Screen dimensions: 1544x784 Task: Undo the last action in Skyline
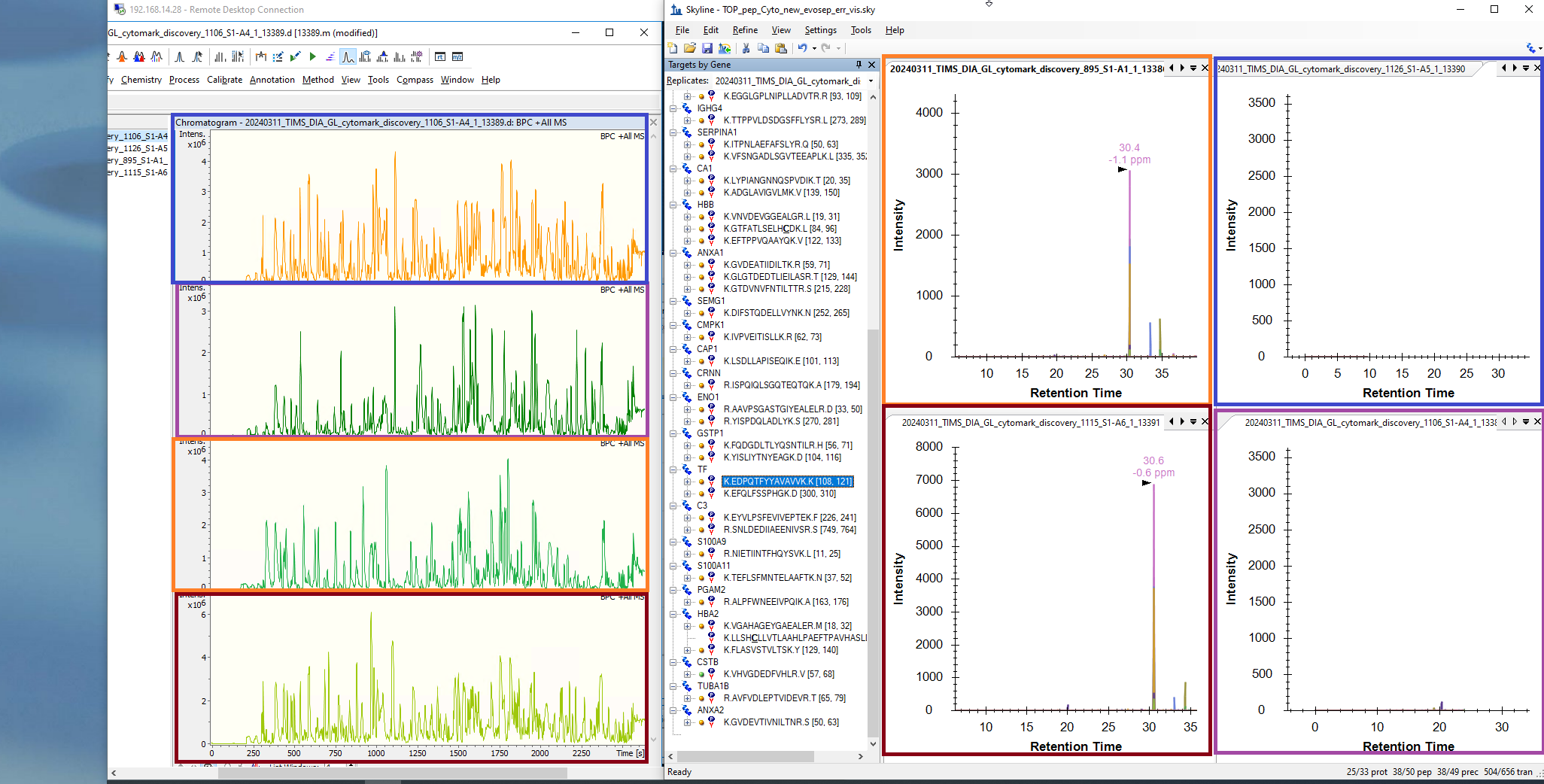(802, 48)
